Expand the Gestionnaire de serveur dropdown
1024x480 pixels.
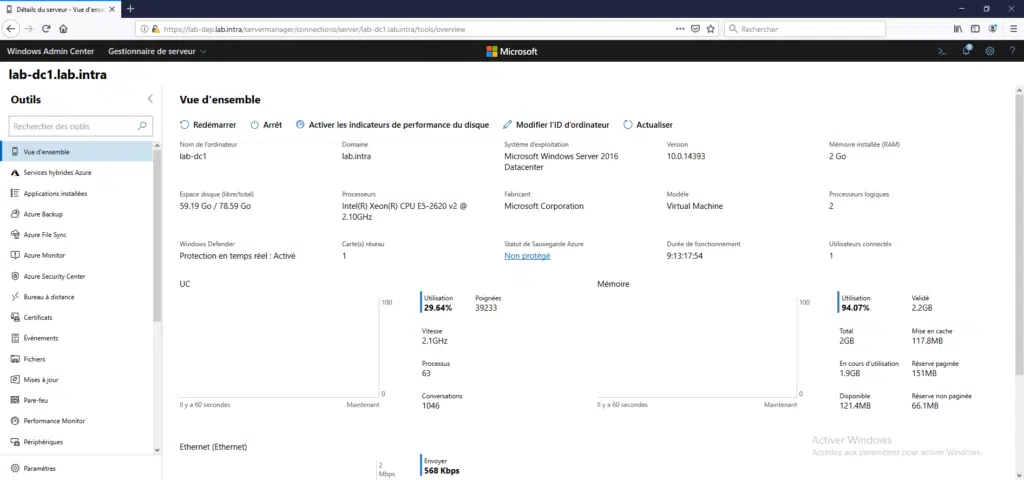pos(157,51)
